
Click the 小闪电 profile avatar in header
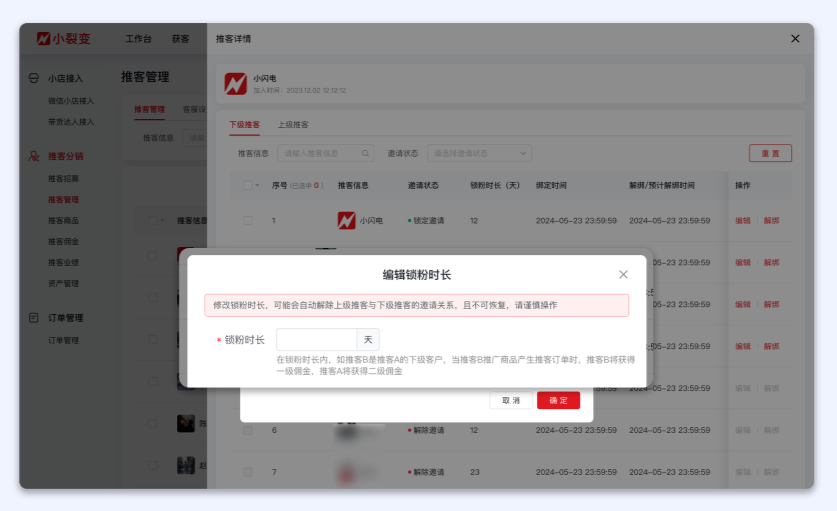coord(235,84)
